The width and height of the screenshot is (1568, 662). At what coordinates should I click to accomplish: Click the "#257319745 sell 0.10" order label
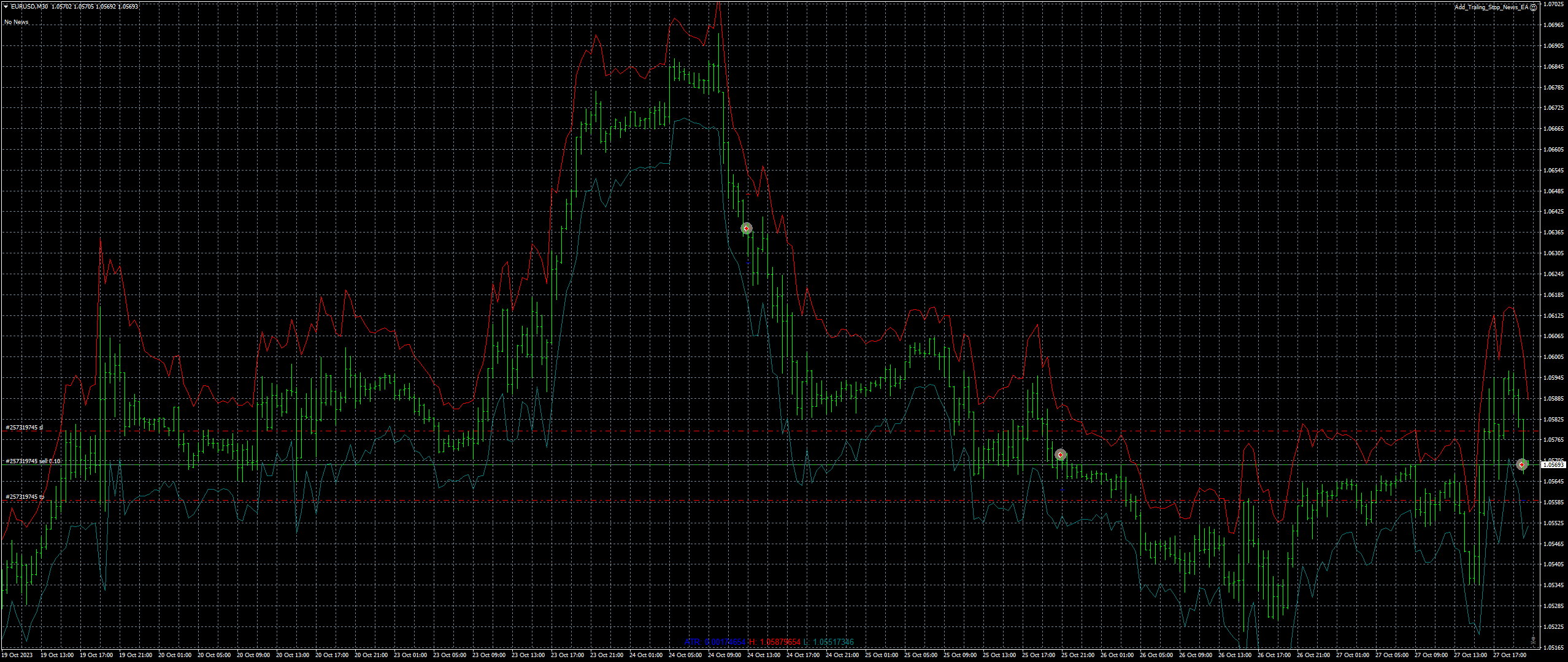33,461
